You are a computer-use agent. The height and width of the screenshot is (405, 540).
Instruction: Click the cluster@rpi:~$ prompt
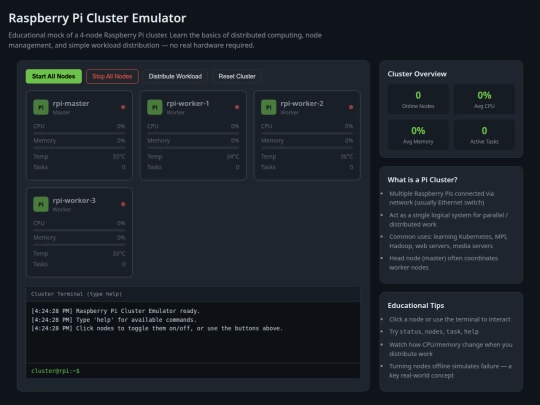coord(55,371)
